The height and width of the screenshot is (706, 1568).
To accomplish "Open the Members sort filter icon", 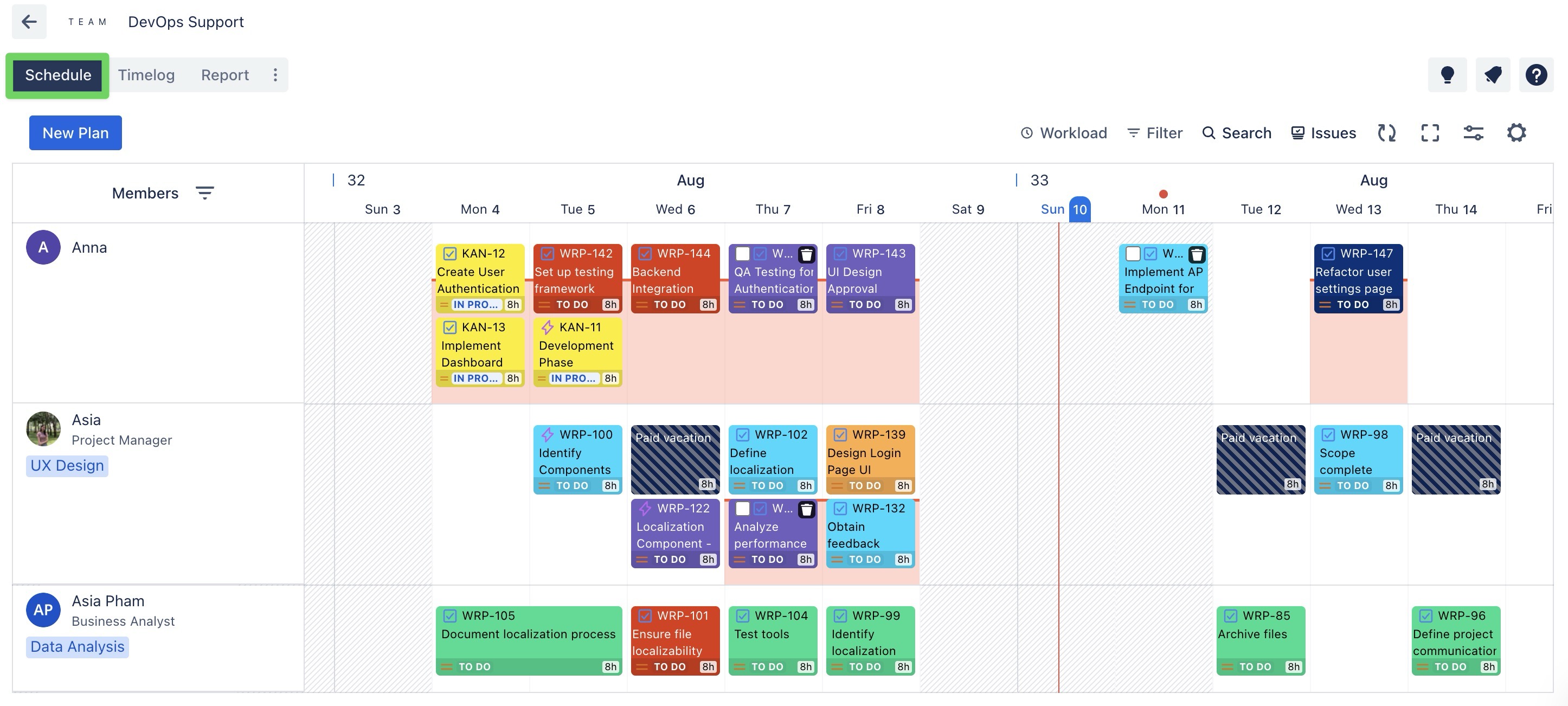I will point(204,193).
